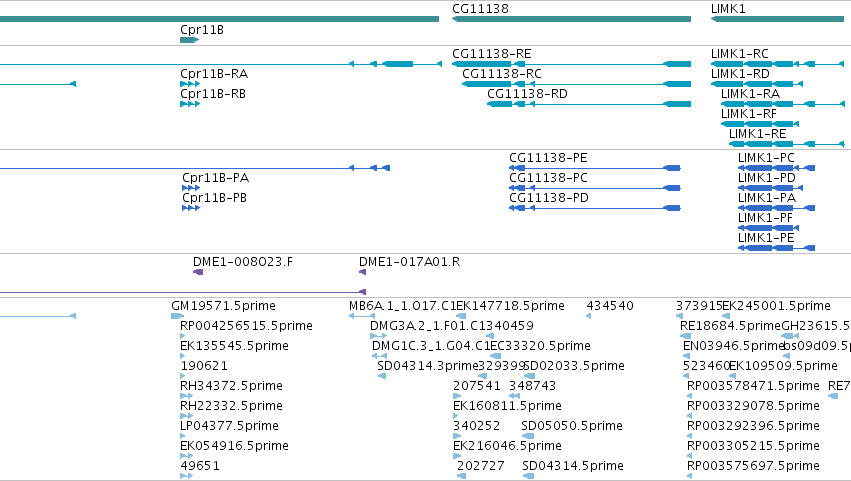Click the Cpr11B-PA protein label
The height and width of the screenshot is (481, 851).
tap(215, 178)
